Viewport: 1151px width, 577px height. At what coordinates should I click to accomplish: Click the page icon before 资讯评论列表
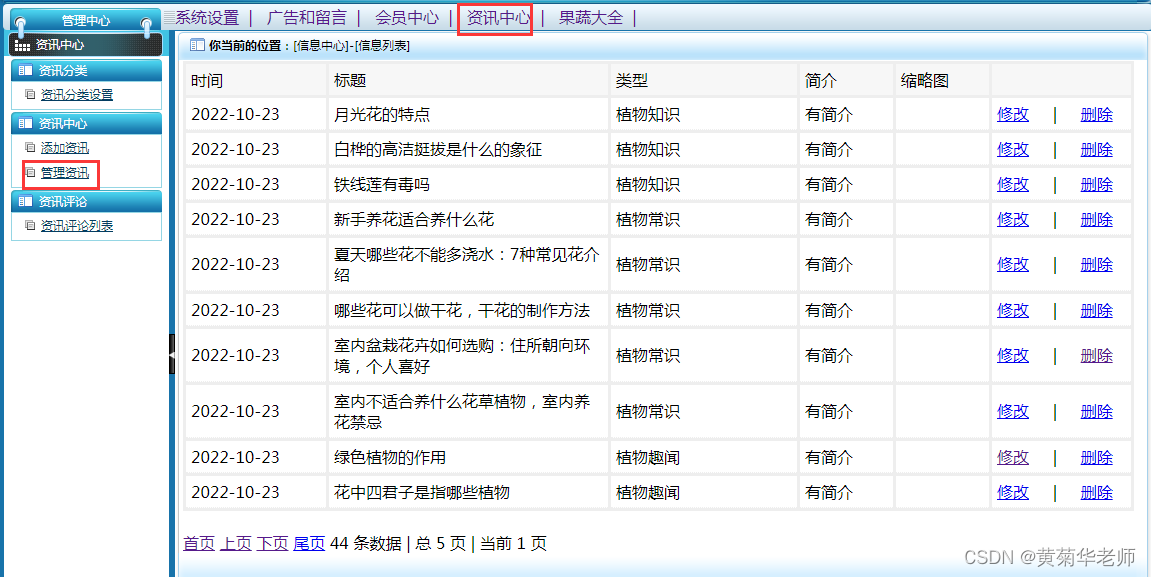pos(30,225)
